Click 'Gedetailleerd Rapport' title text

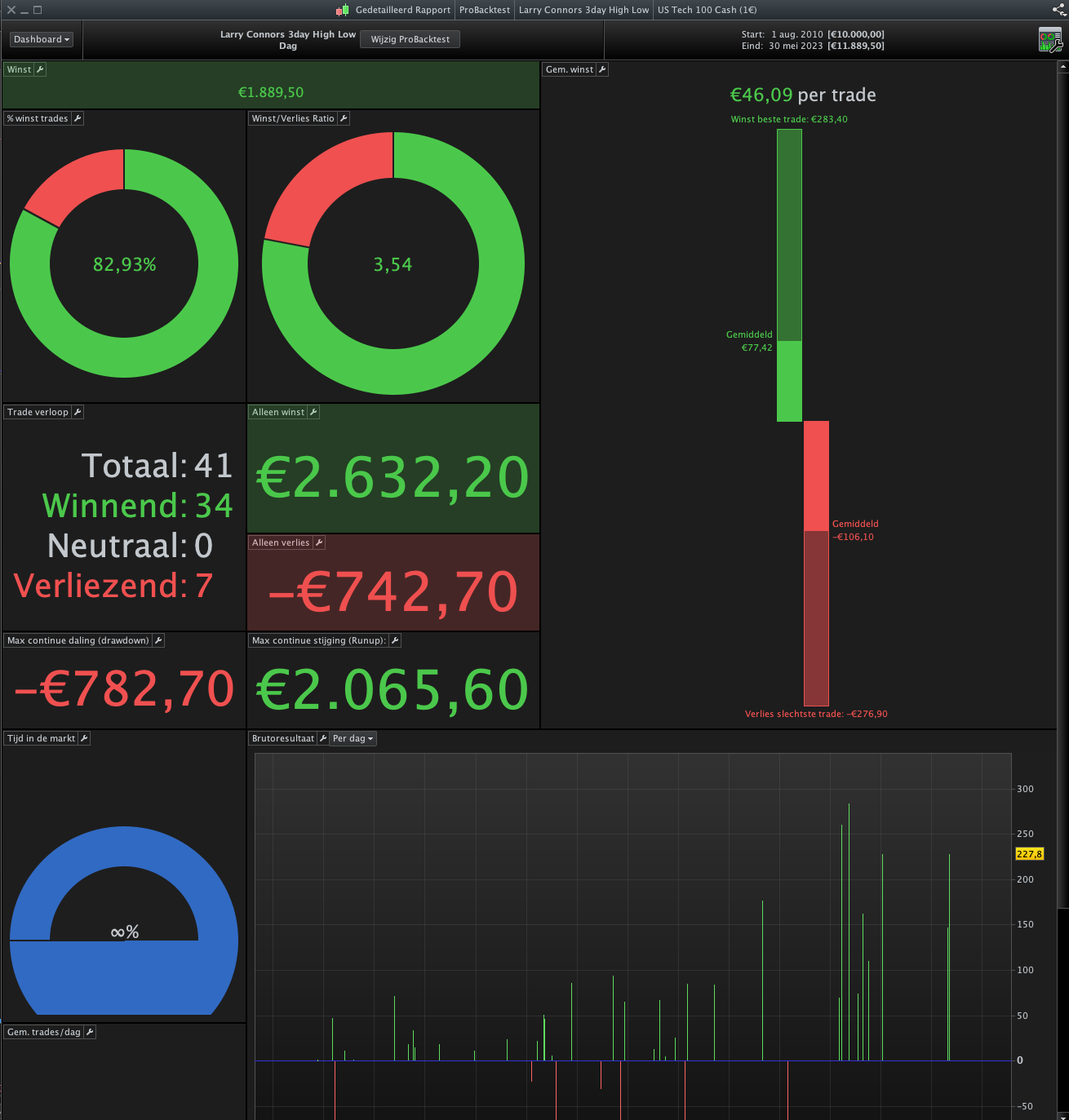tap(403, 10)
